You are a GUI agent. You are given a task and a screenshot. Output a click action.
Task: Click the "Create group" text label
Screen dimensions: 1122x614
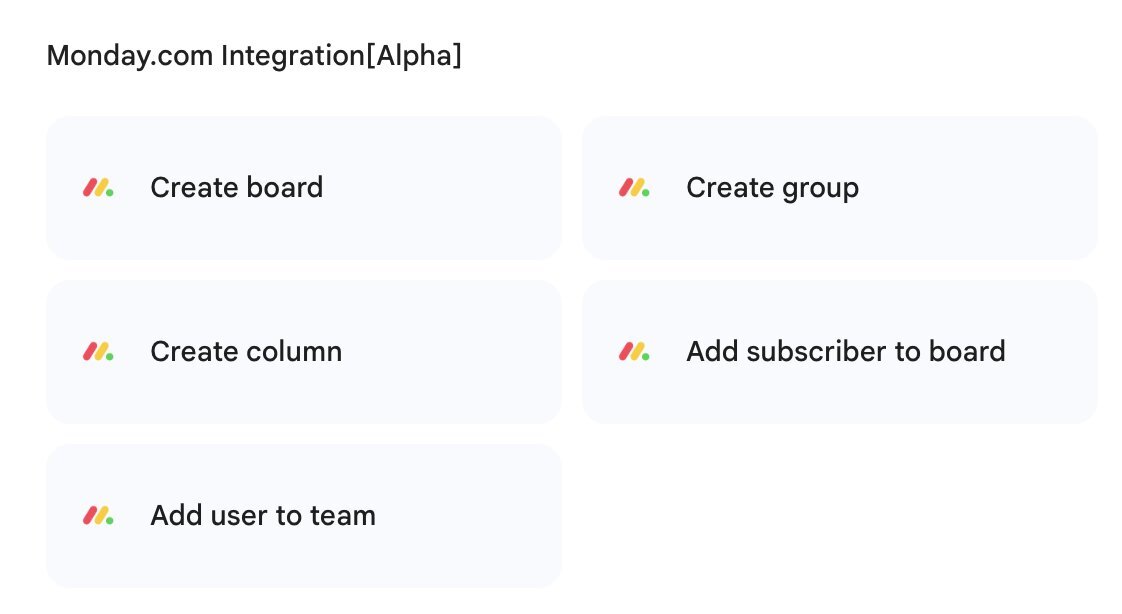tap(772, 188)
